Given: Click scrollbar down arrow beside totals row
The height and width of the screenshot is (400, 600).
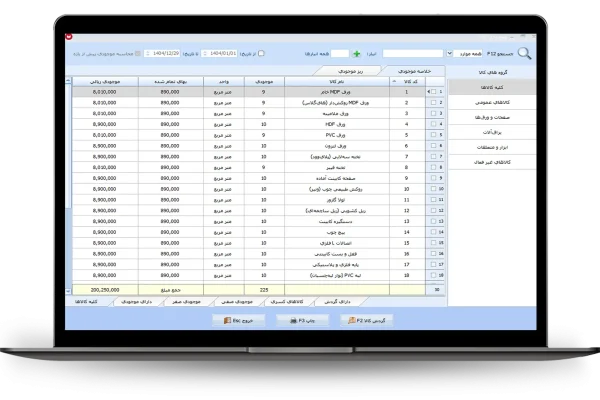Looking at the screenshot, I should (68, 291).
